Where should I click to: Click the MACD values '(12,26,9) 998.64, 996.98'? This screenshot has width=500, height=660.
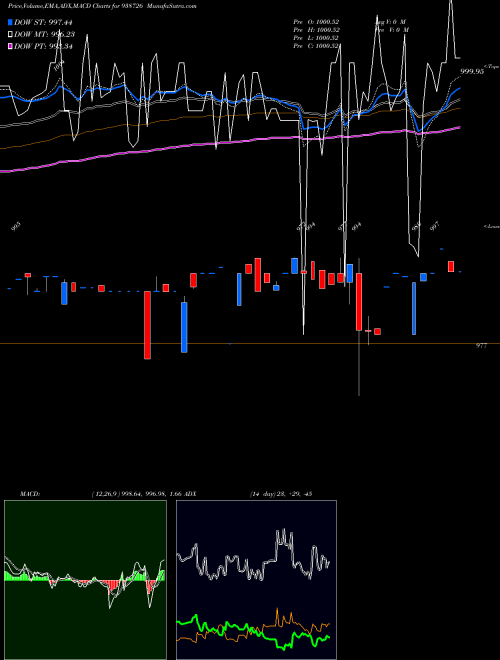pos(129,494)
